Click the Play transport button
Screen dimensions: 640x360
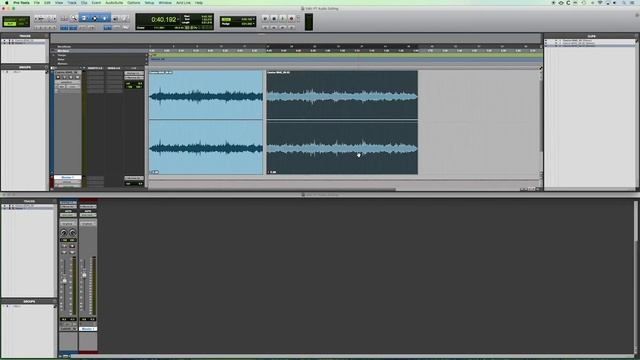click(282, 18)
